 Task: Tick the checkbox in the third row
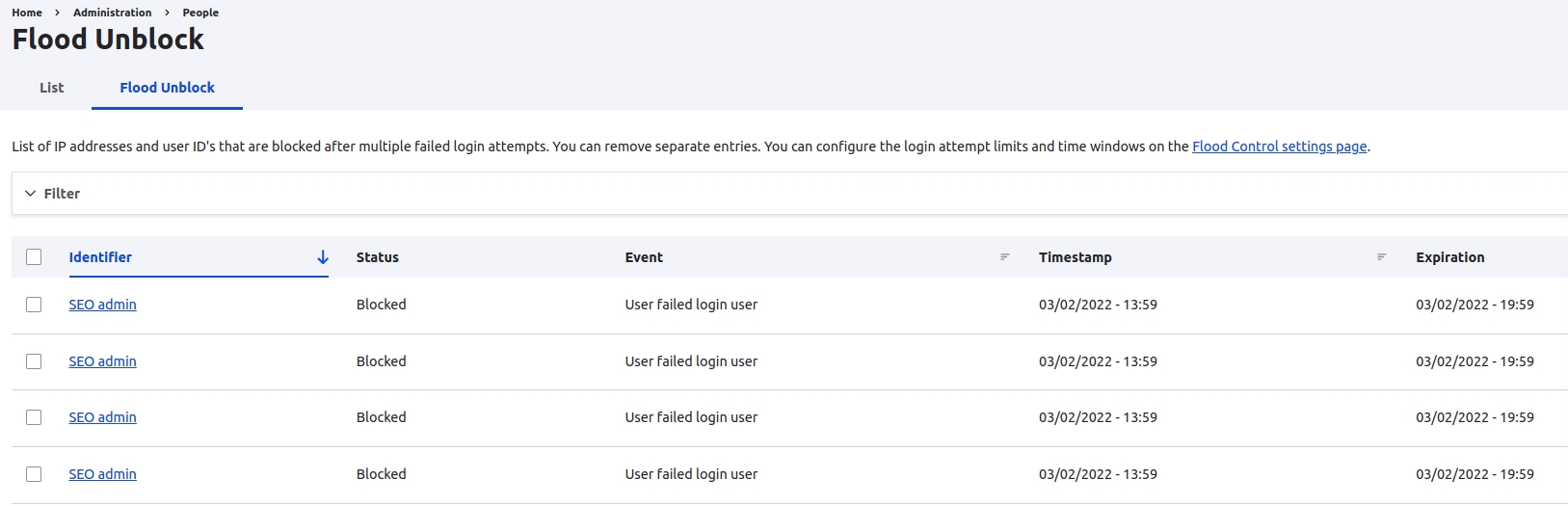point(34,417)
